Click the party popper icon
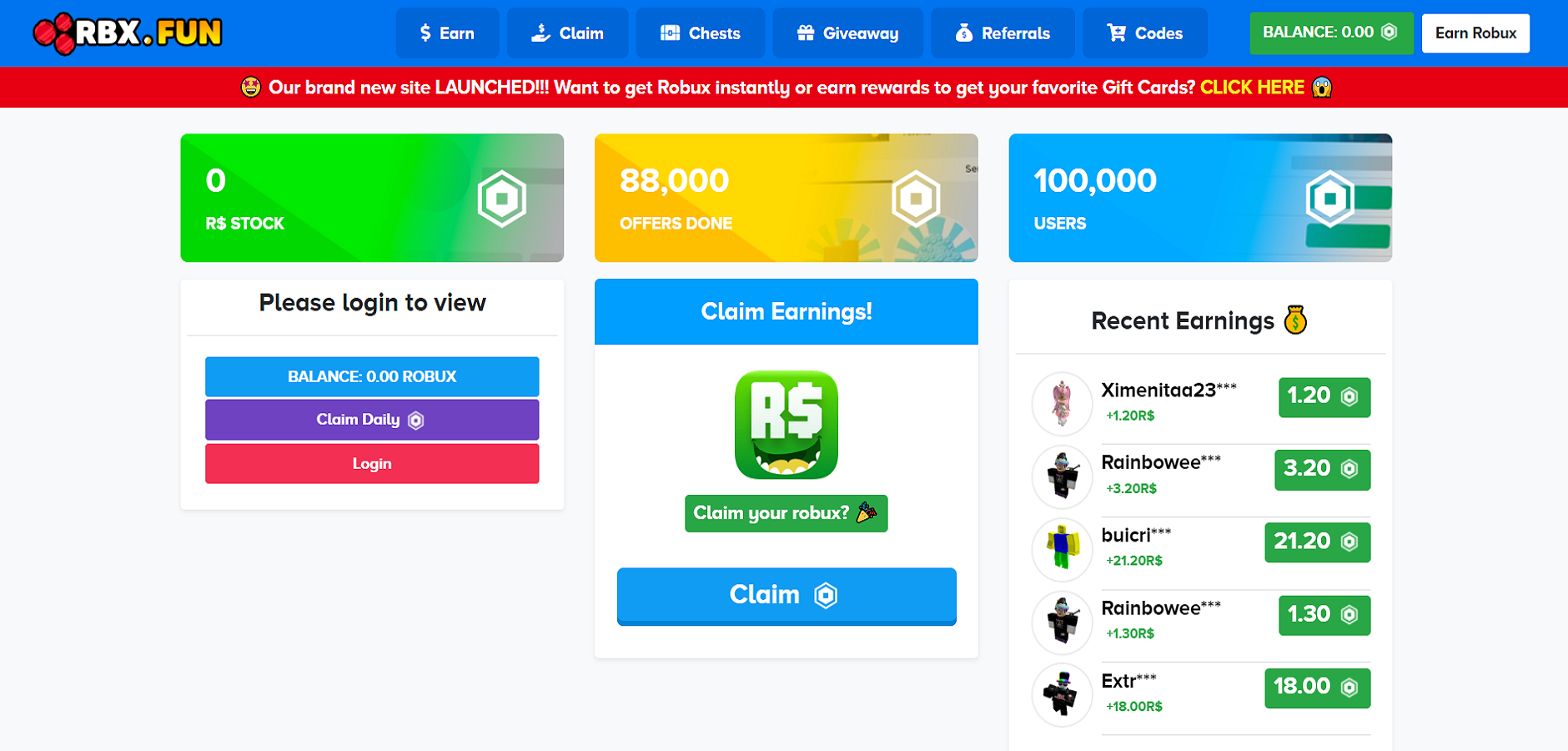 tap(867, 512)
